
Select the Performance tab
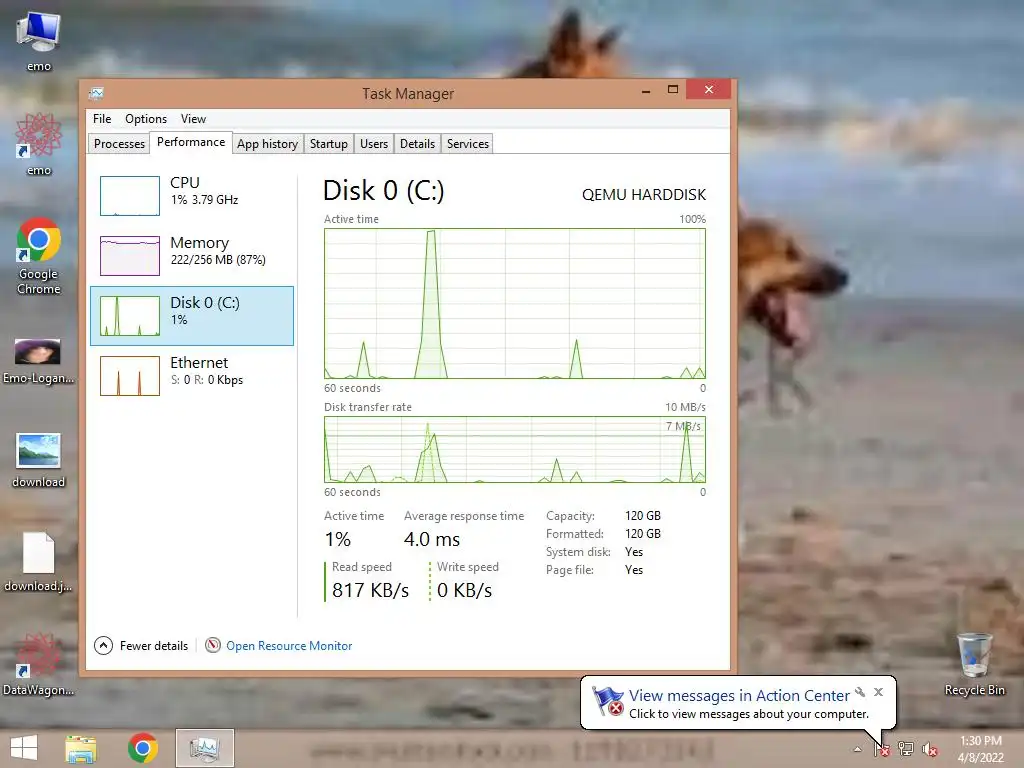point(191,142)
